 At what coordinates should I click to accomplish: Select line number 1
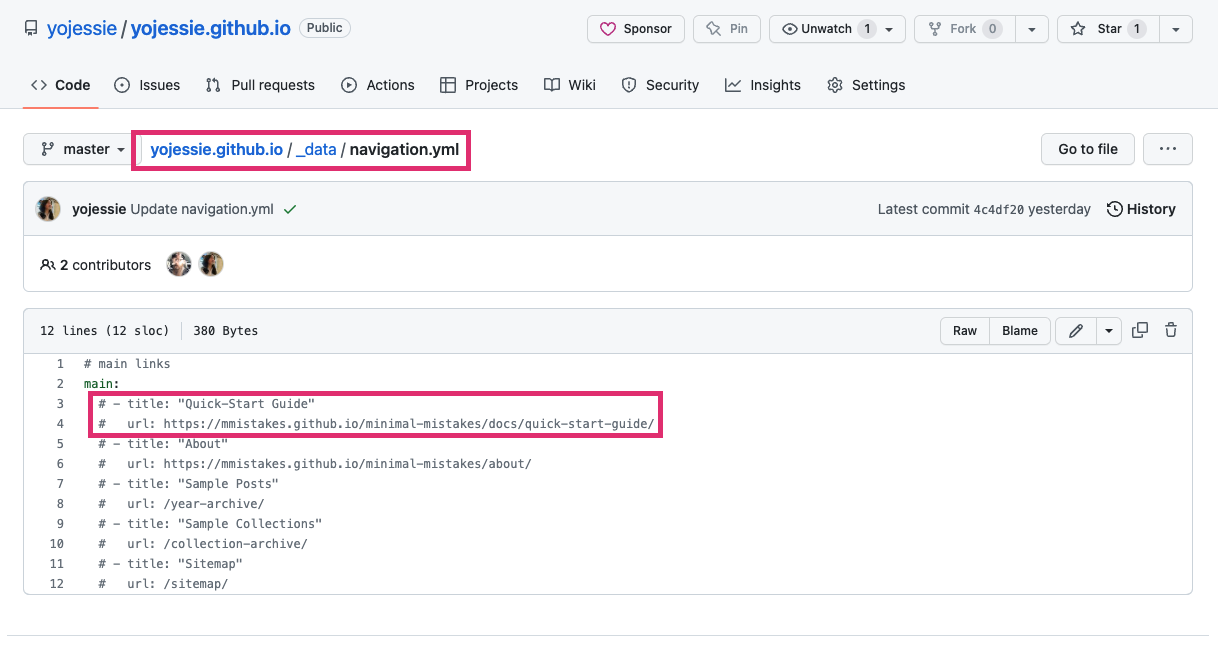point(60,364)
